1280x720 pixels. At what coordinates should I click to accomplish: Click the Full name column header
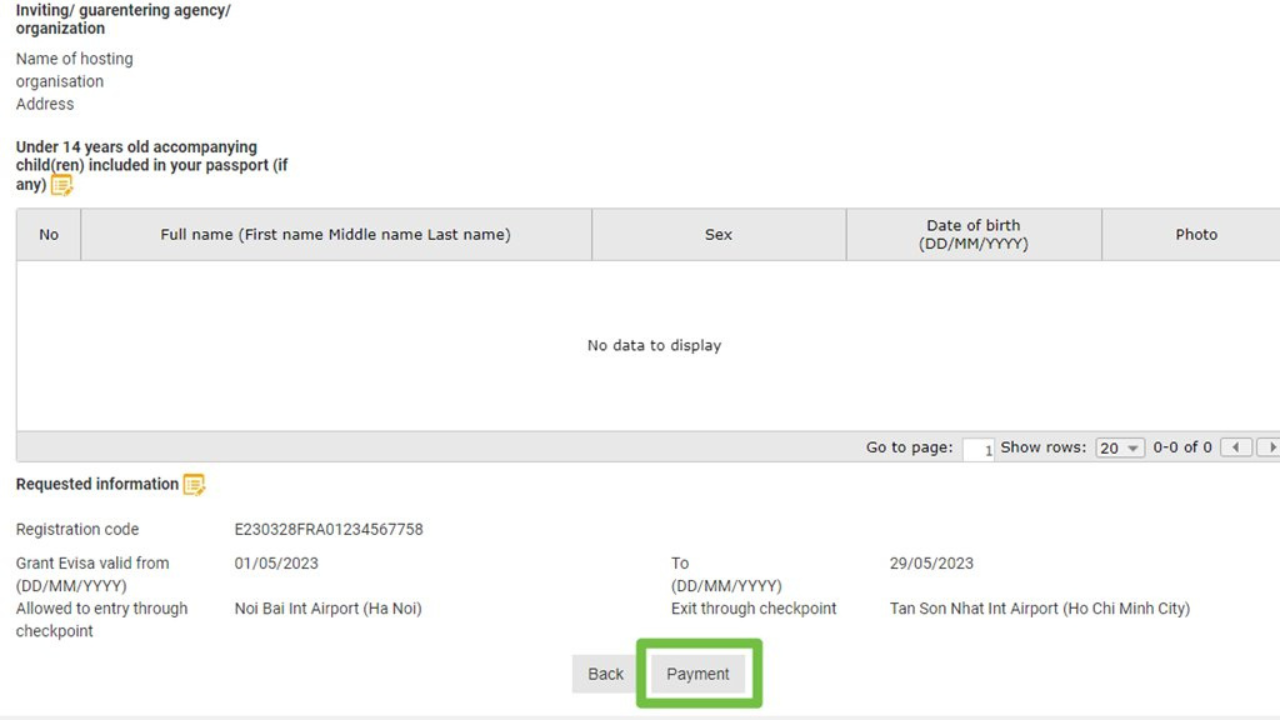coord(335,235)
